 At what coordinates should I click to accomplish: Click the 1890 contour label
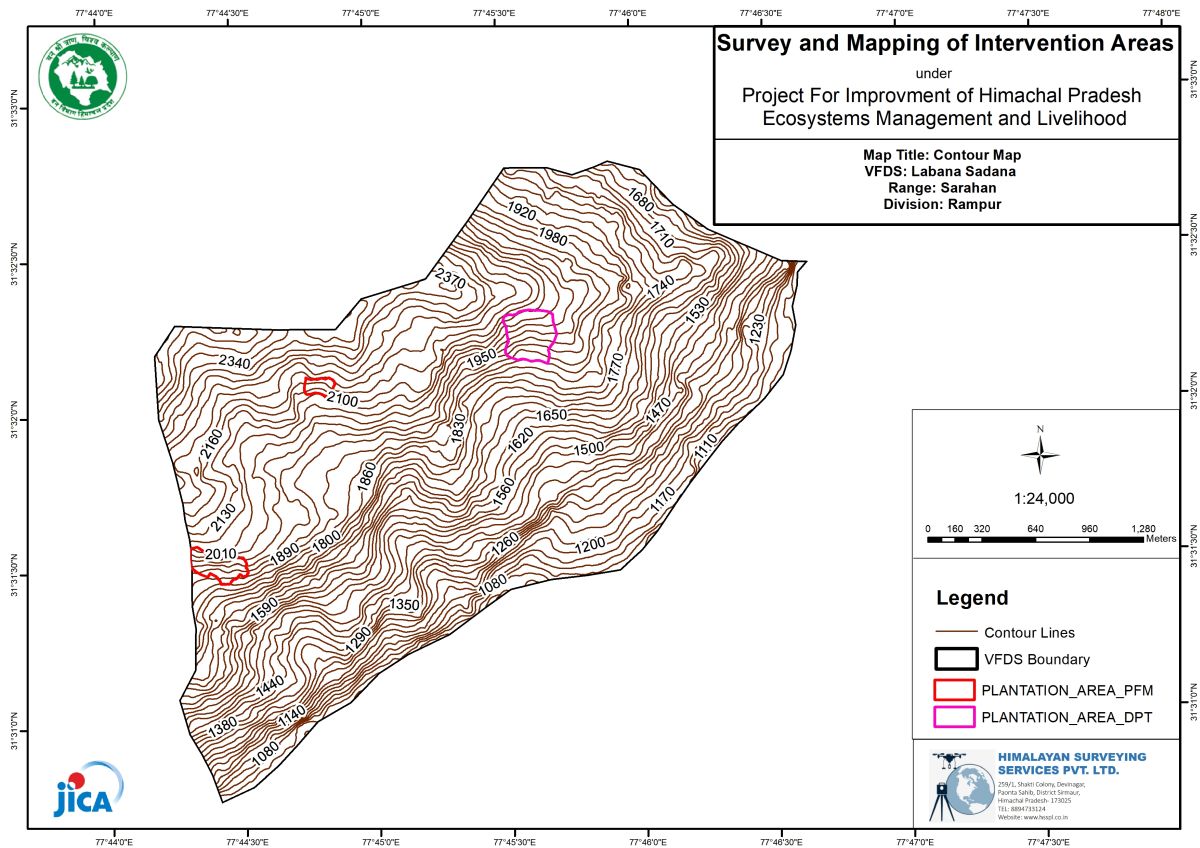[x=285, y=553]
